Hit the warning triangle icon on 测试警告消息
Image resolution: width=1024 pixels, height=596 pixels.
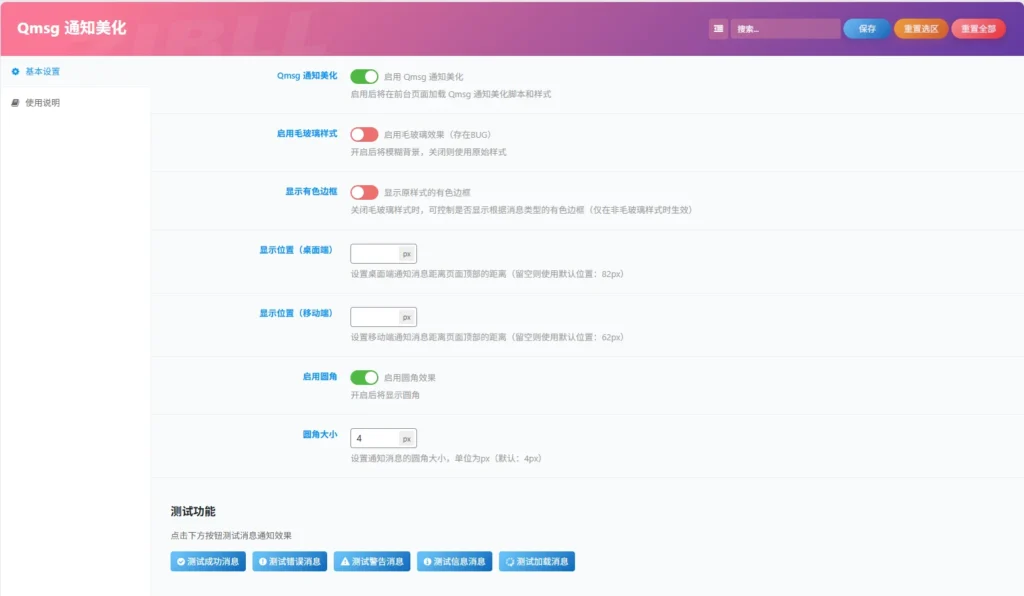[344, 562]
